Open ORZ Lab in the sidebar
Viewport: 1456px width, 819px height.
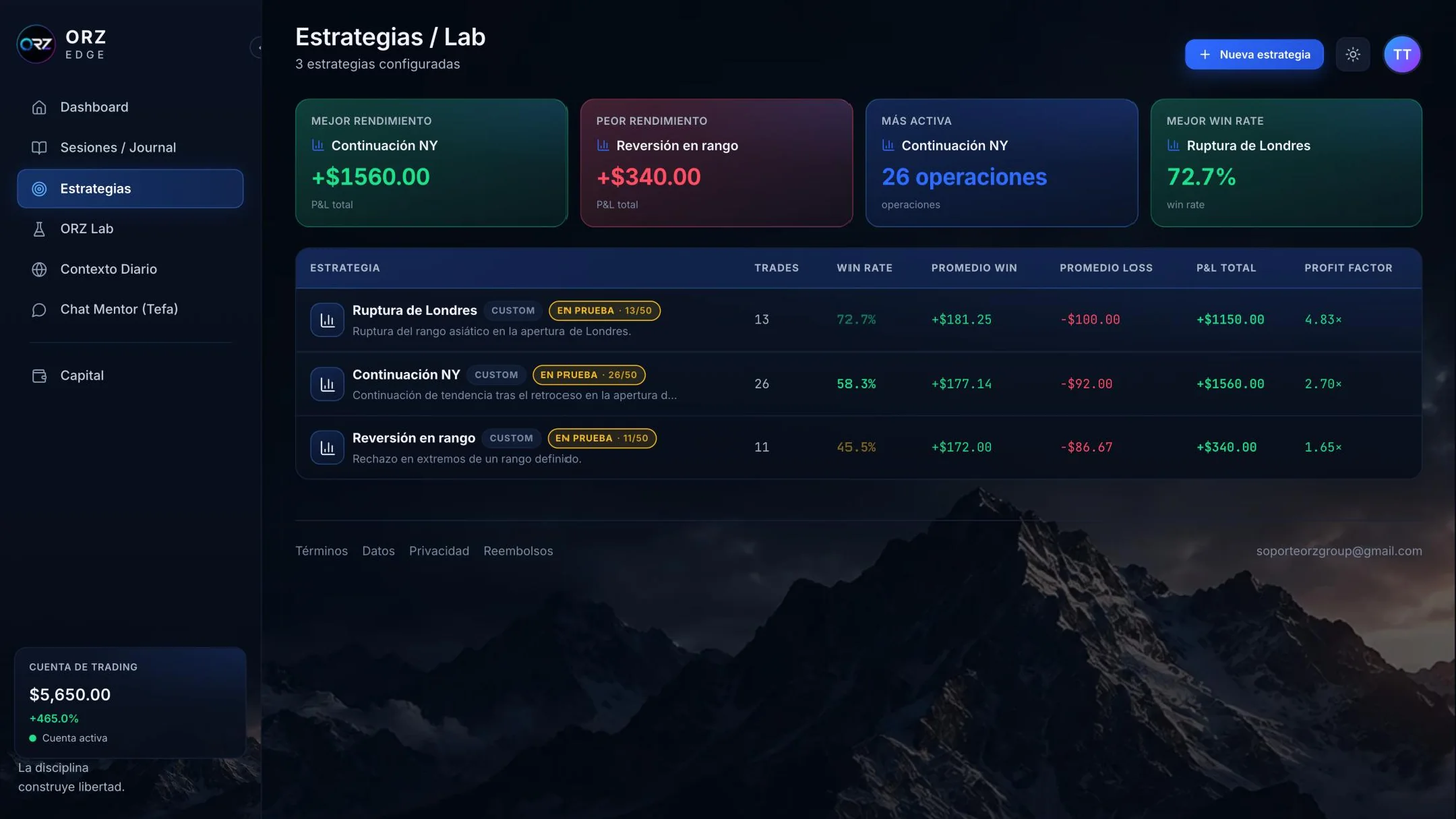pyautogui.click(x=130, y=229)
